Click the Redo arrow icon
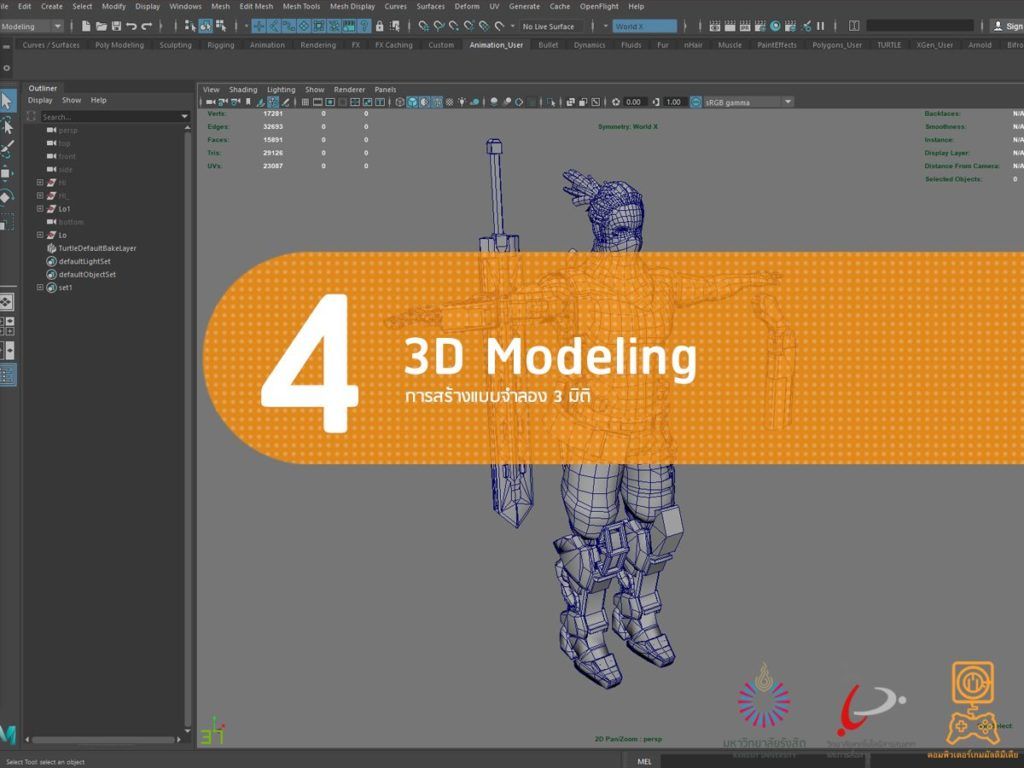The height and width of the screenshot is (768, 1024). pos(147,26)
